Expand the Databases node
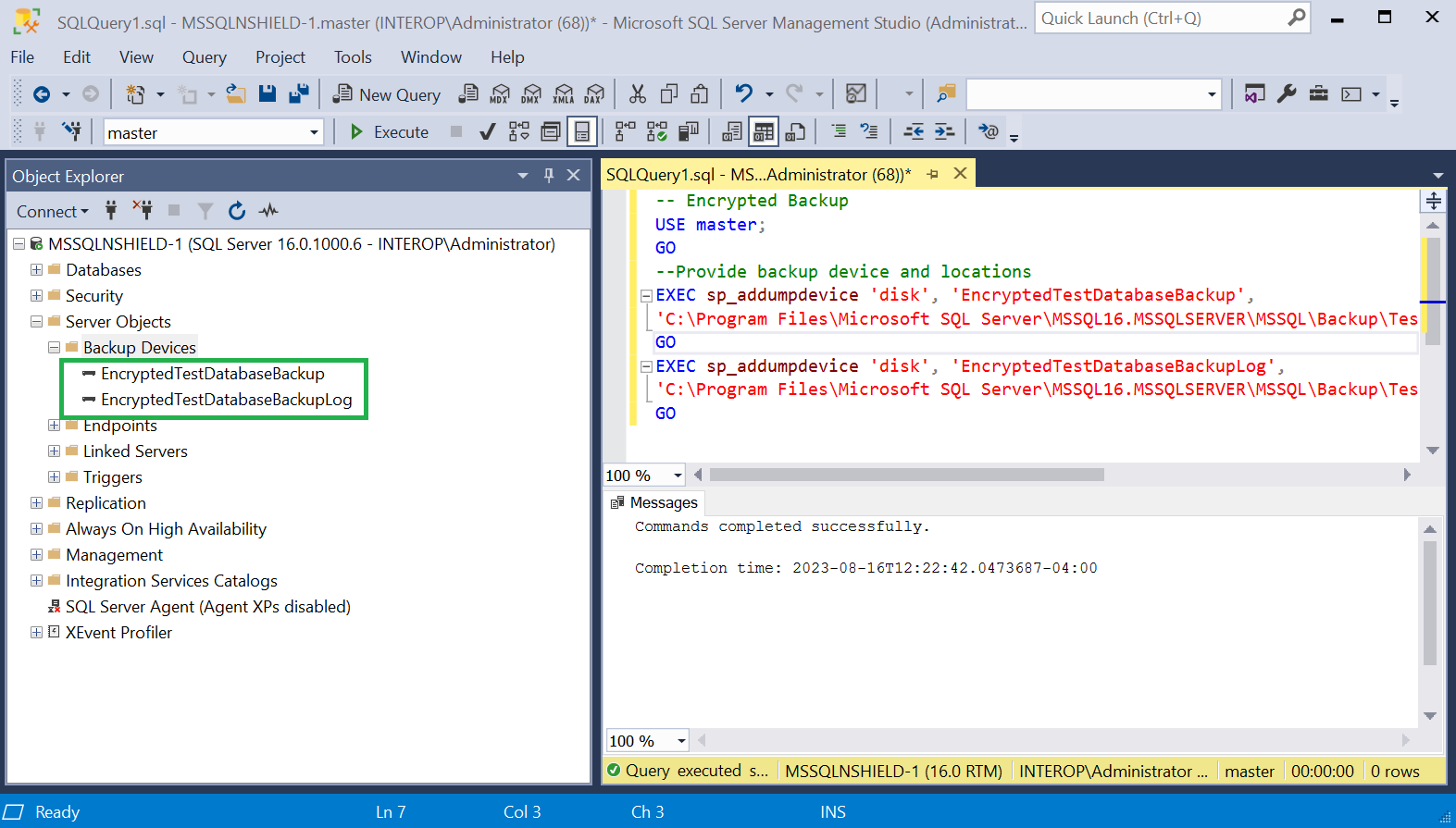Image resolution: width=1456 pixels, height=828 pixels. click(36, 269)
